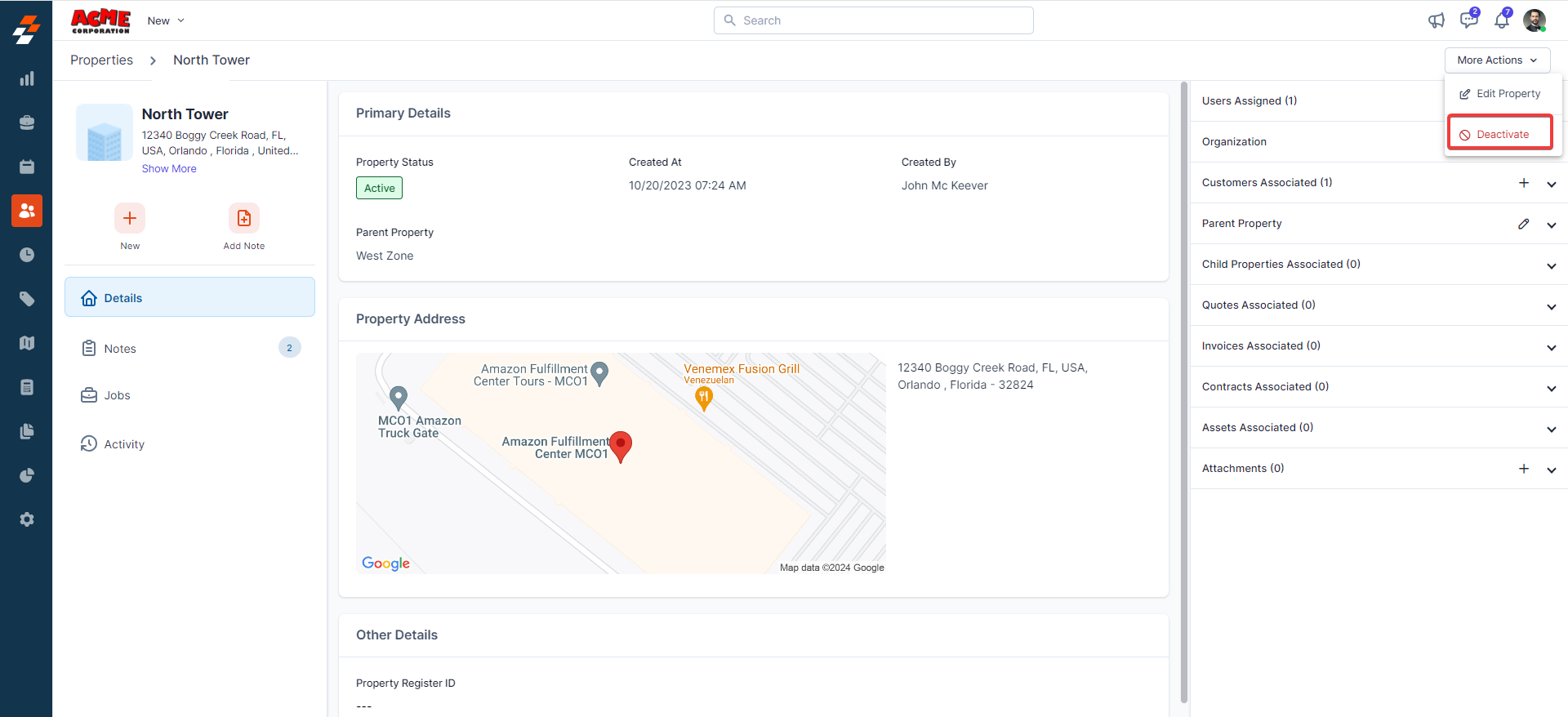The image size is (1568, 717).
Task: Go back to Properties breadcrumb
Action: point(101,60)
